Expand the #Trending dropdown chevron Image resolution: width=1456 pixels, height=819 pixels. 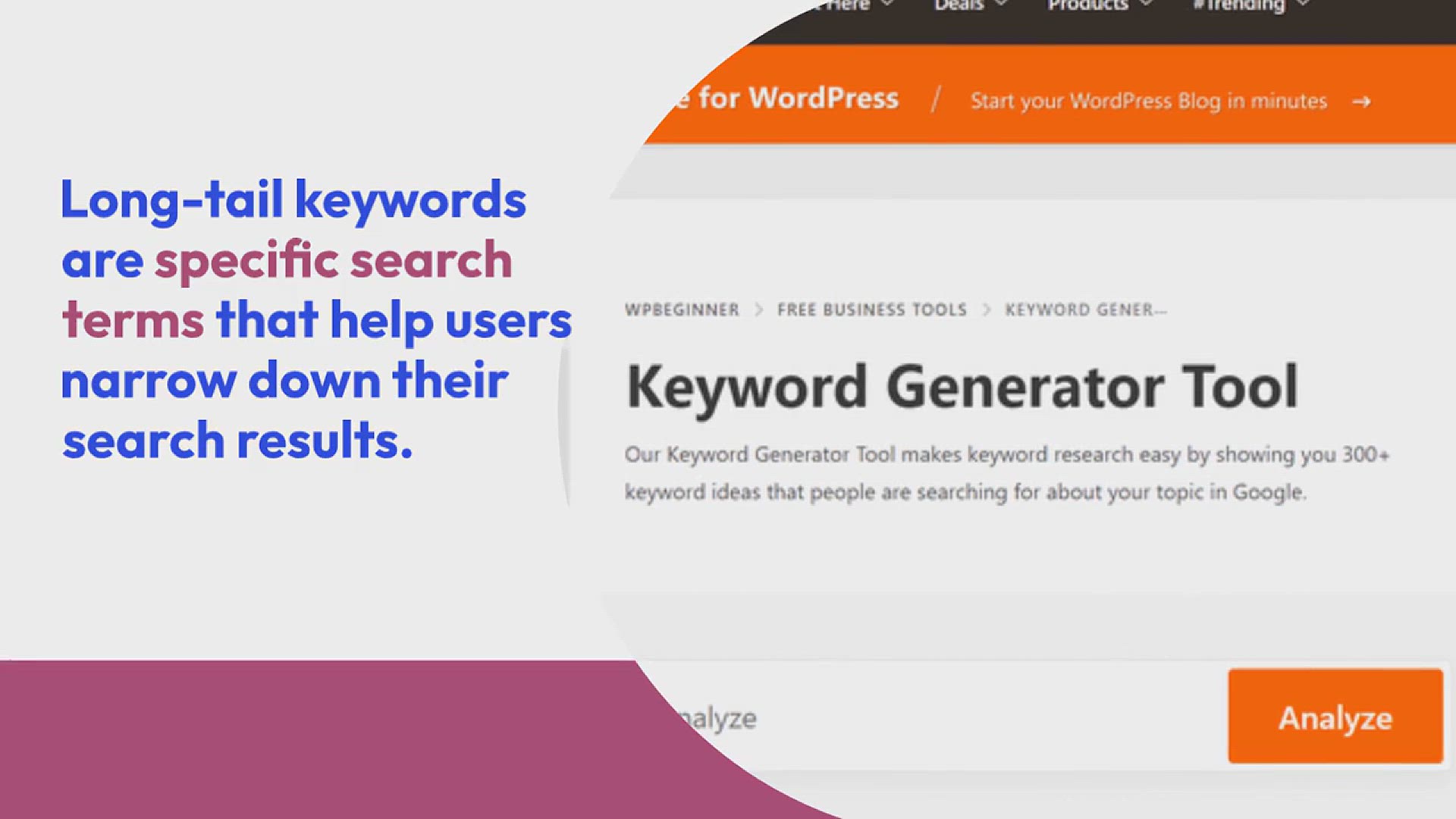tap(1303, 5)
